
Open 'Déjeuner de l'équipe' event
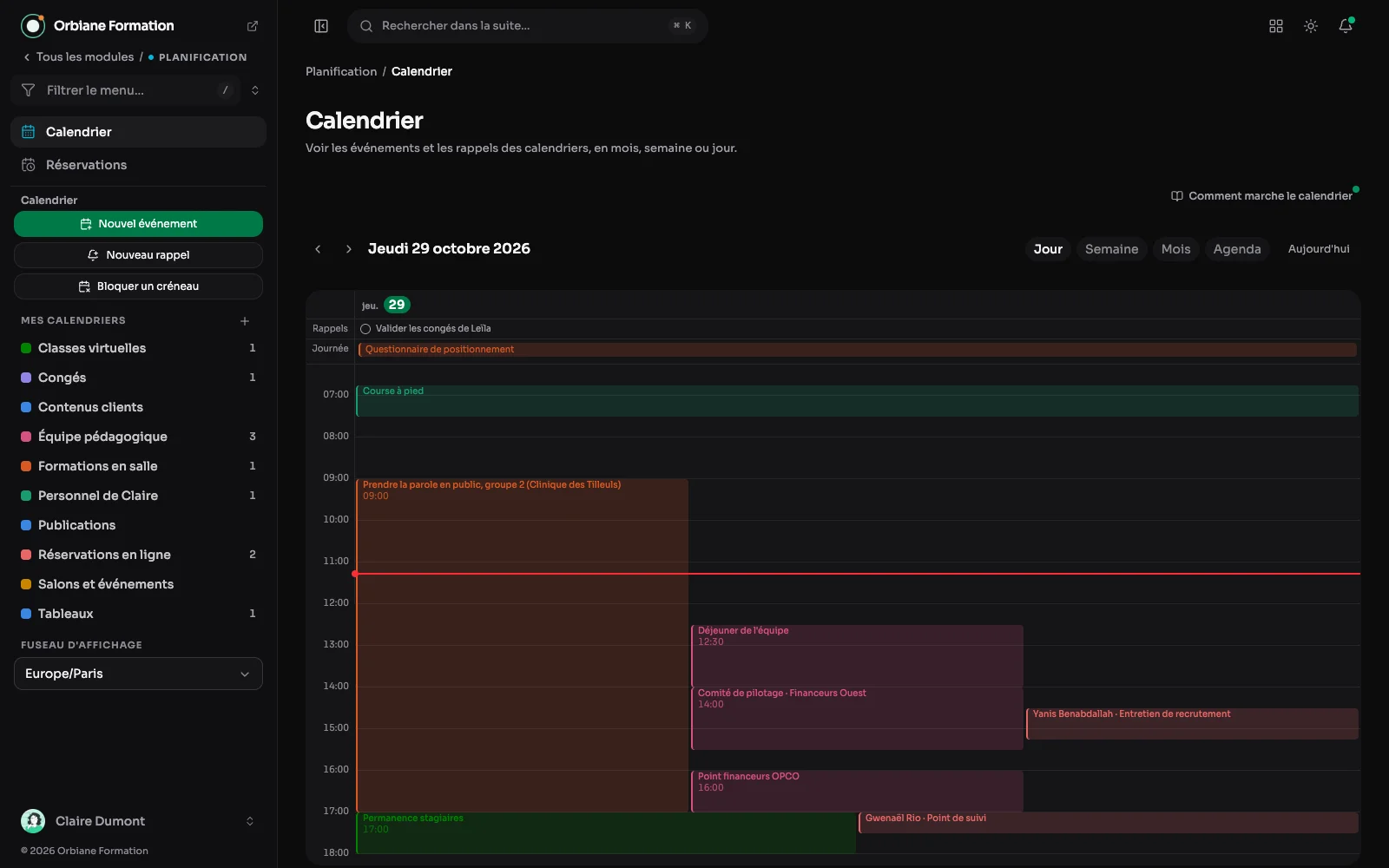[857, 656]
